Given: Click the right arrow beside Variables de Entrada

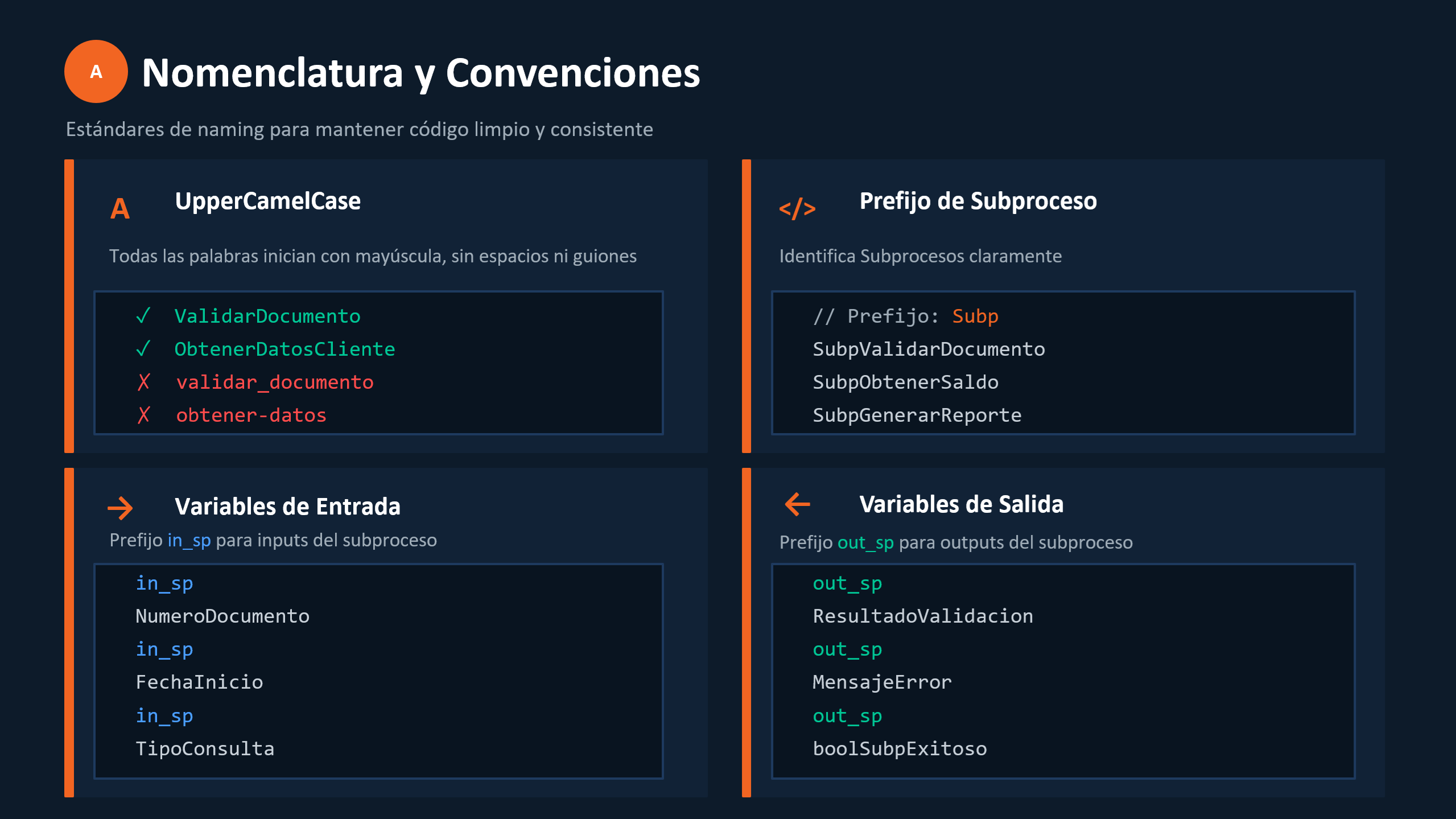Looking at the screenshot, I should [120, 508].
